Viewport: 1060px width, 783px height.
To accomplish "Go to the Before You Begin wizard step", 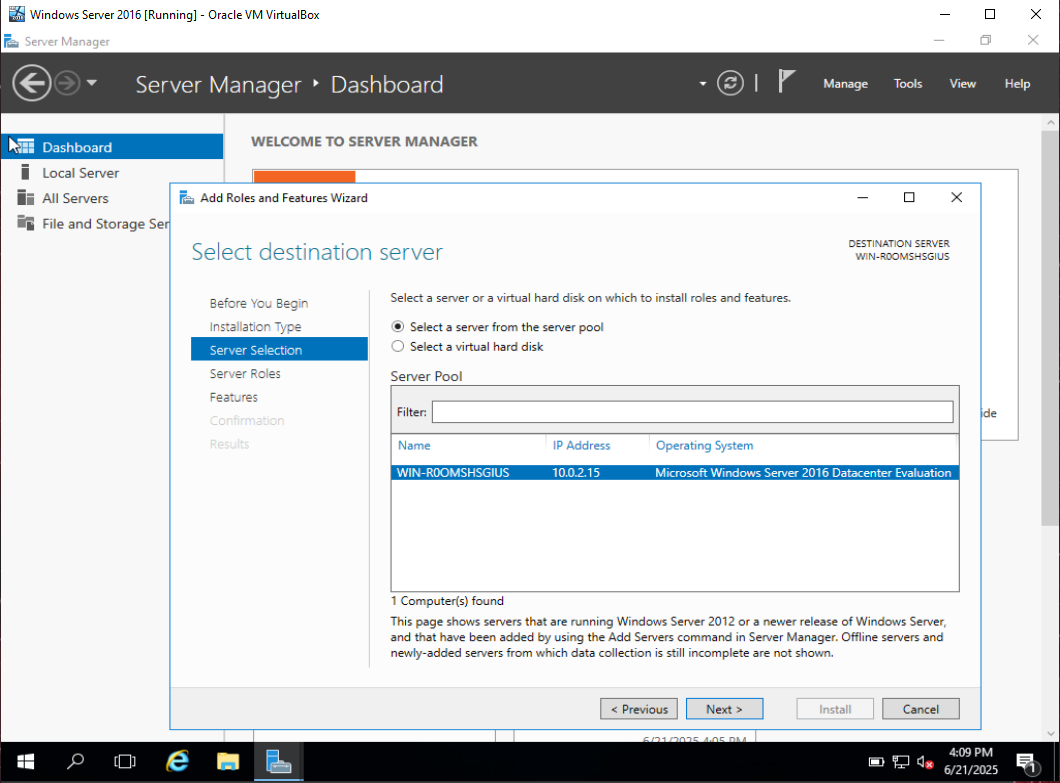I will [259, 303].
